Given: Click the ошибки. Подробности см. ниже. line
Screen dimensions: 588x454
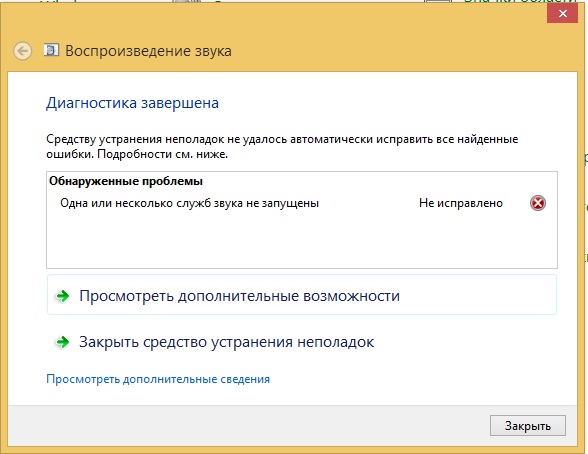Looking at the screenshot, I should (137, 154).
